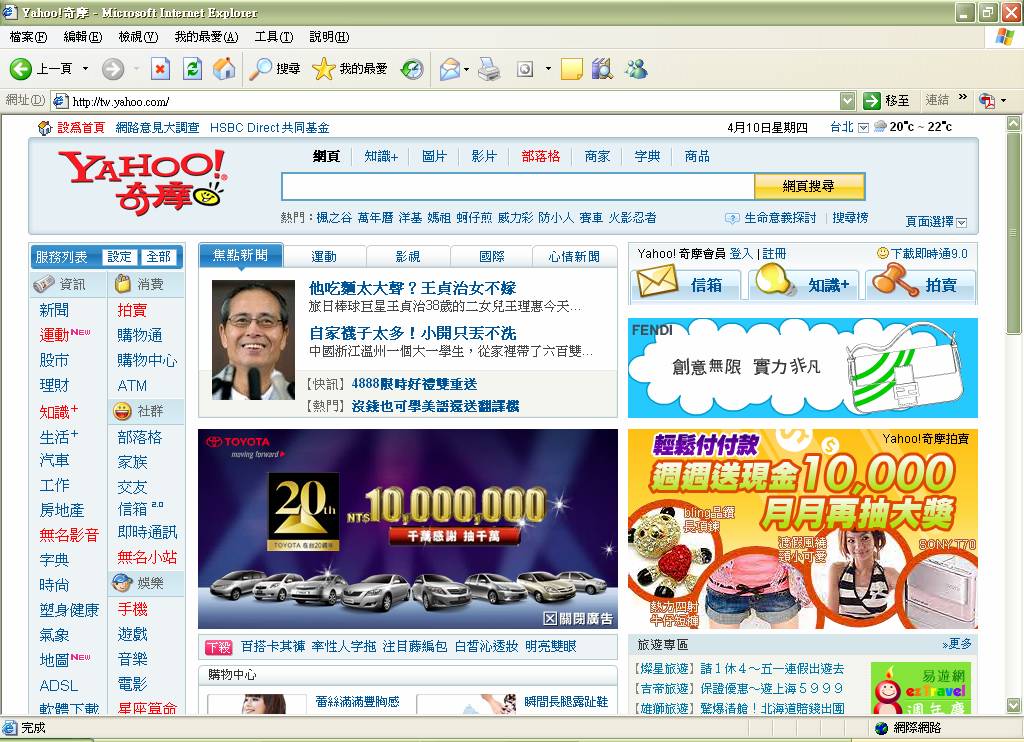Click the 關閉廣告 close ad button

pos(579,619)
